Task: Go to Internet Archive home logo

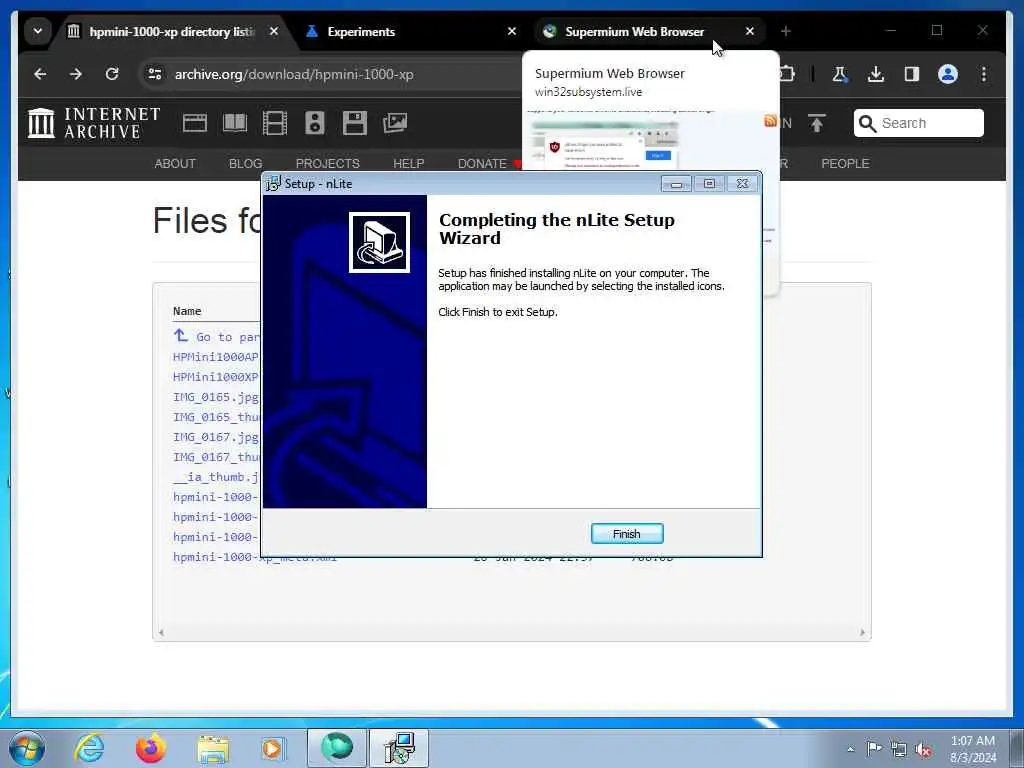Action: [93, 123]
